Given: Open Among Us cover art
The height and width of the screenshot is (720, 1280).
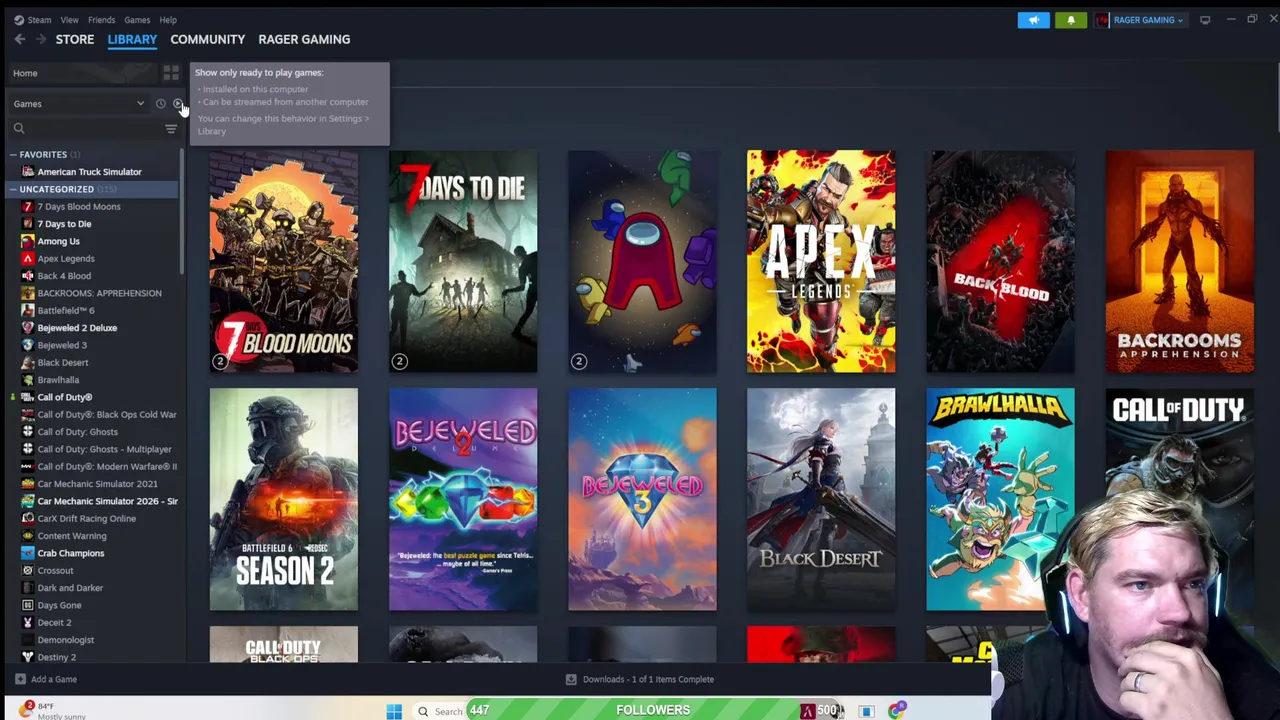Looking at the screenshot, I should (x=642, y=261).
